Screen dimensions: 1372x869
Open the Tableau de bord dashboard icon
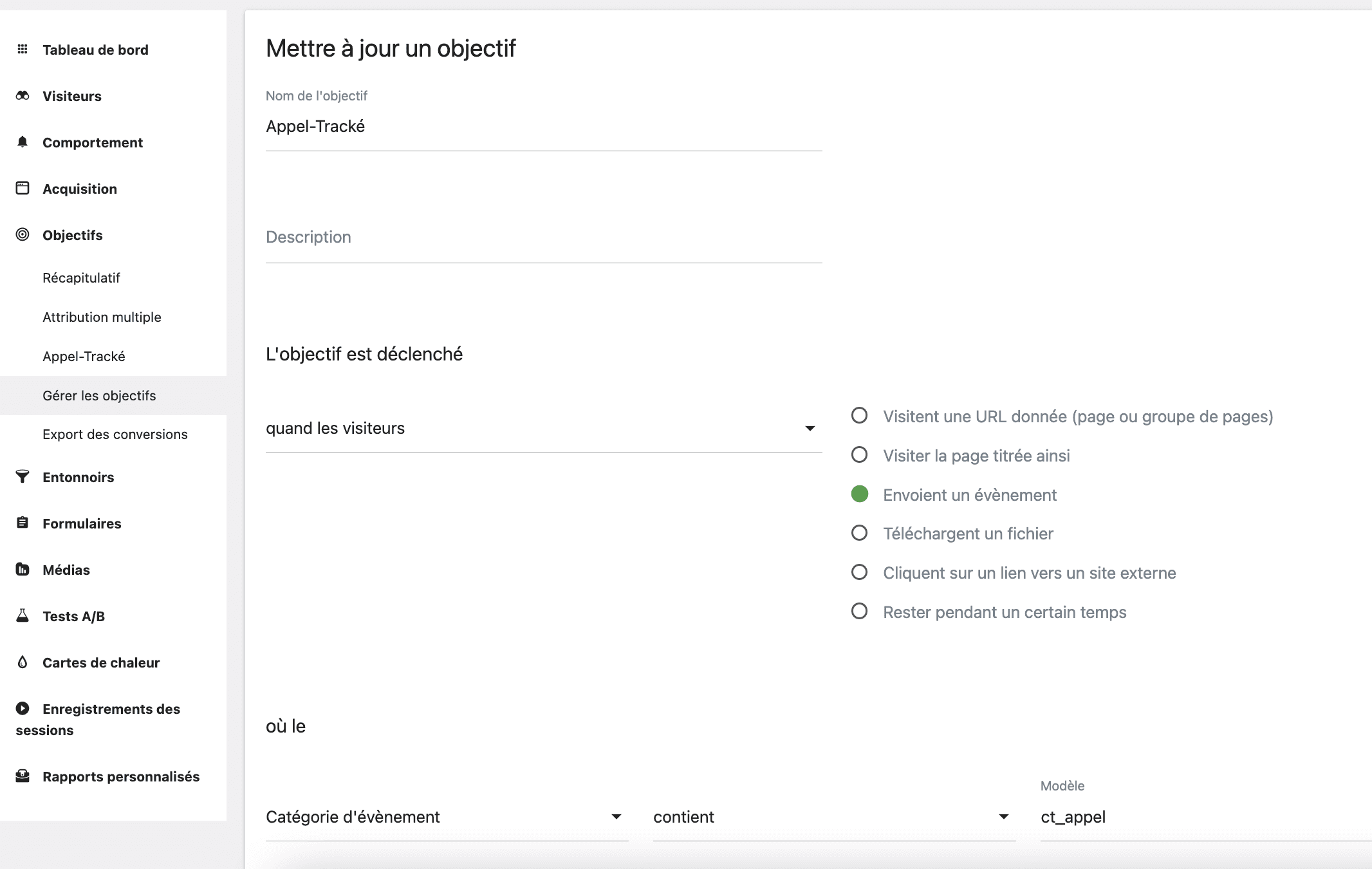[x=22, y=49]
